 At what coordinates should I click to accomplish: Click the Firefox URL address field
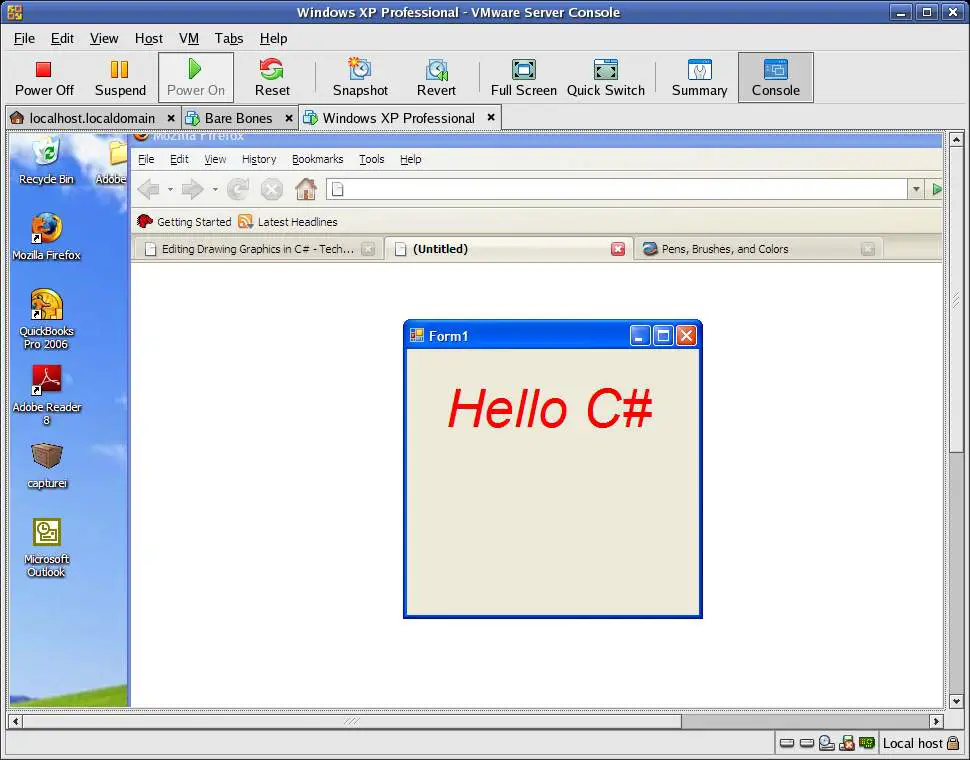620,189
